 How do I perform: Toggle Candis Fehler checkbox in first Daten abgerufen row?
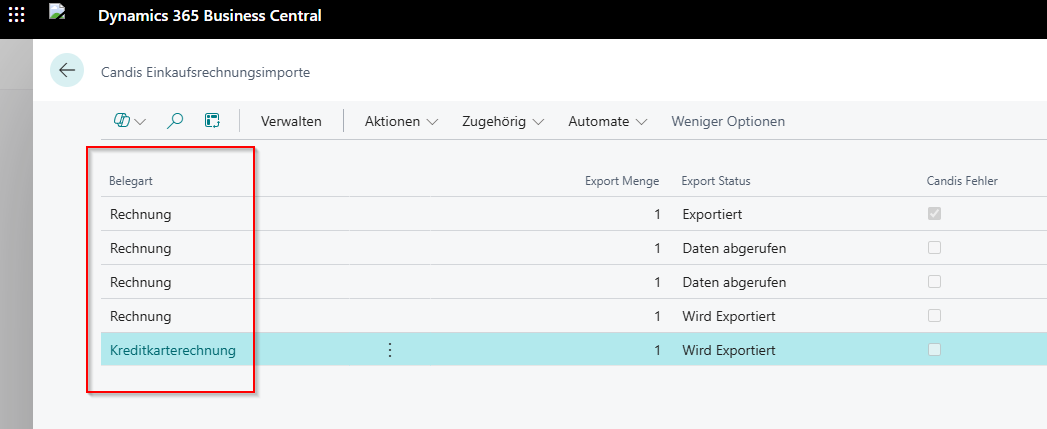934,248
